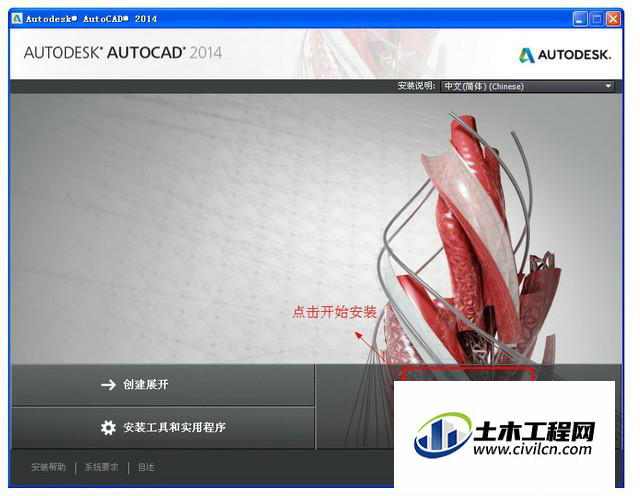
Task: Open the 系统要求 link
Action: [x=102, y=467]
